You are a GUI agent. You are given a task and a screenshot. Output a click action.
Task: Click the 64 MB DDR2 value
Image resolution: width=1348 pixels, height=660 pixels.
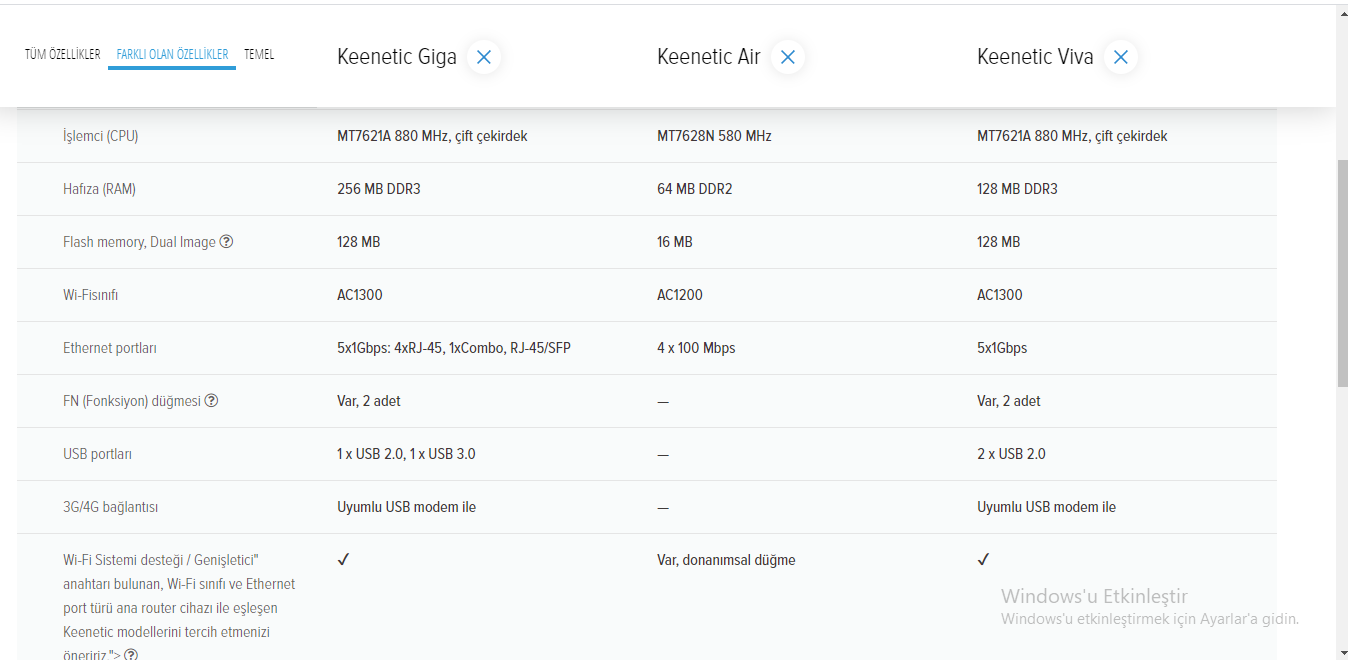tap(695, 189)
